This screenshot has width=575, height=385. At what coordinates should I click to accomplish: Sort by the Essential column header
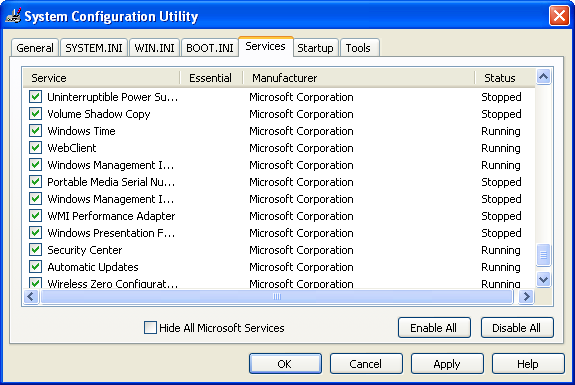(x=211, y=78)
